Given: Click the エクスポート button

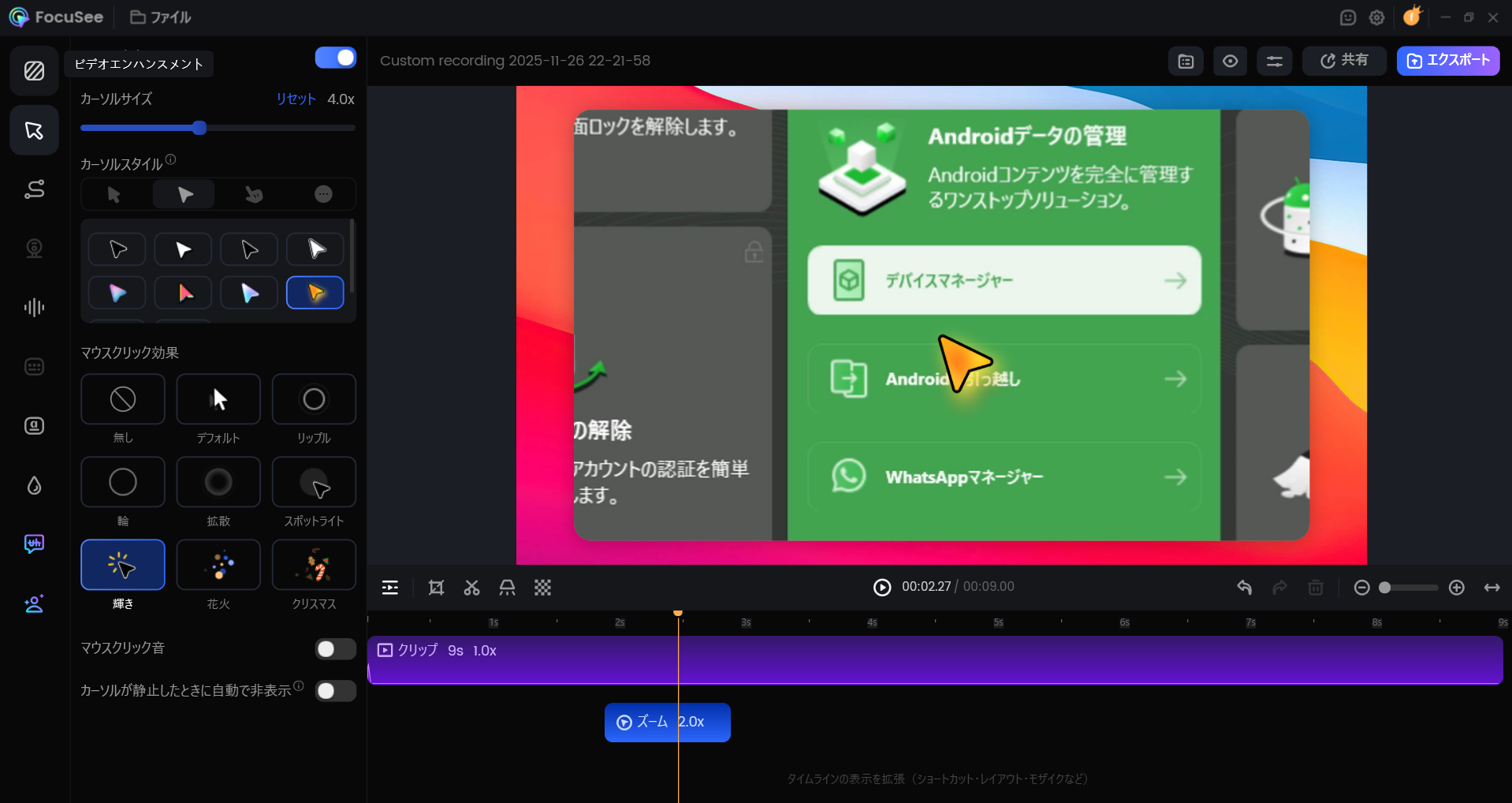Looking at the screenshot, I should [1447, 61].
